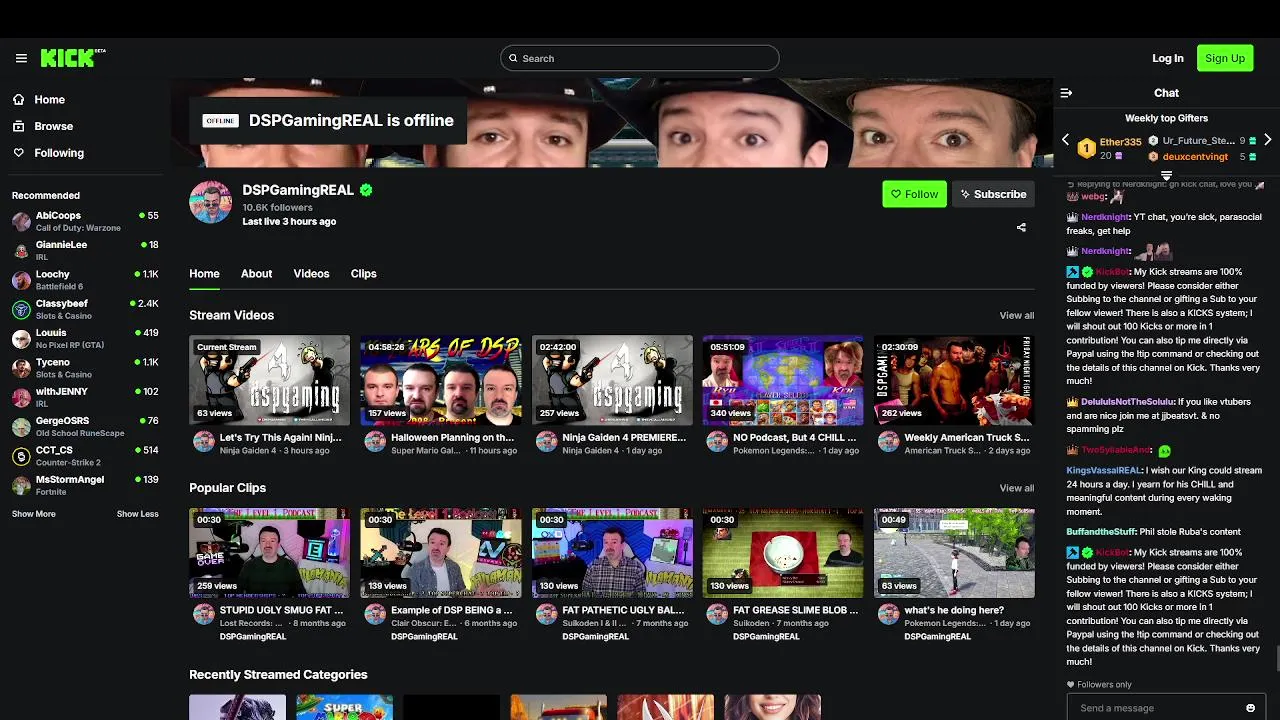The width and height of the screenshot is (1280, 720).
Task: Click CCT_CS channel avatar
Action: (x=21, y=456)
